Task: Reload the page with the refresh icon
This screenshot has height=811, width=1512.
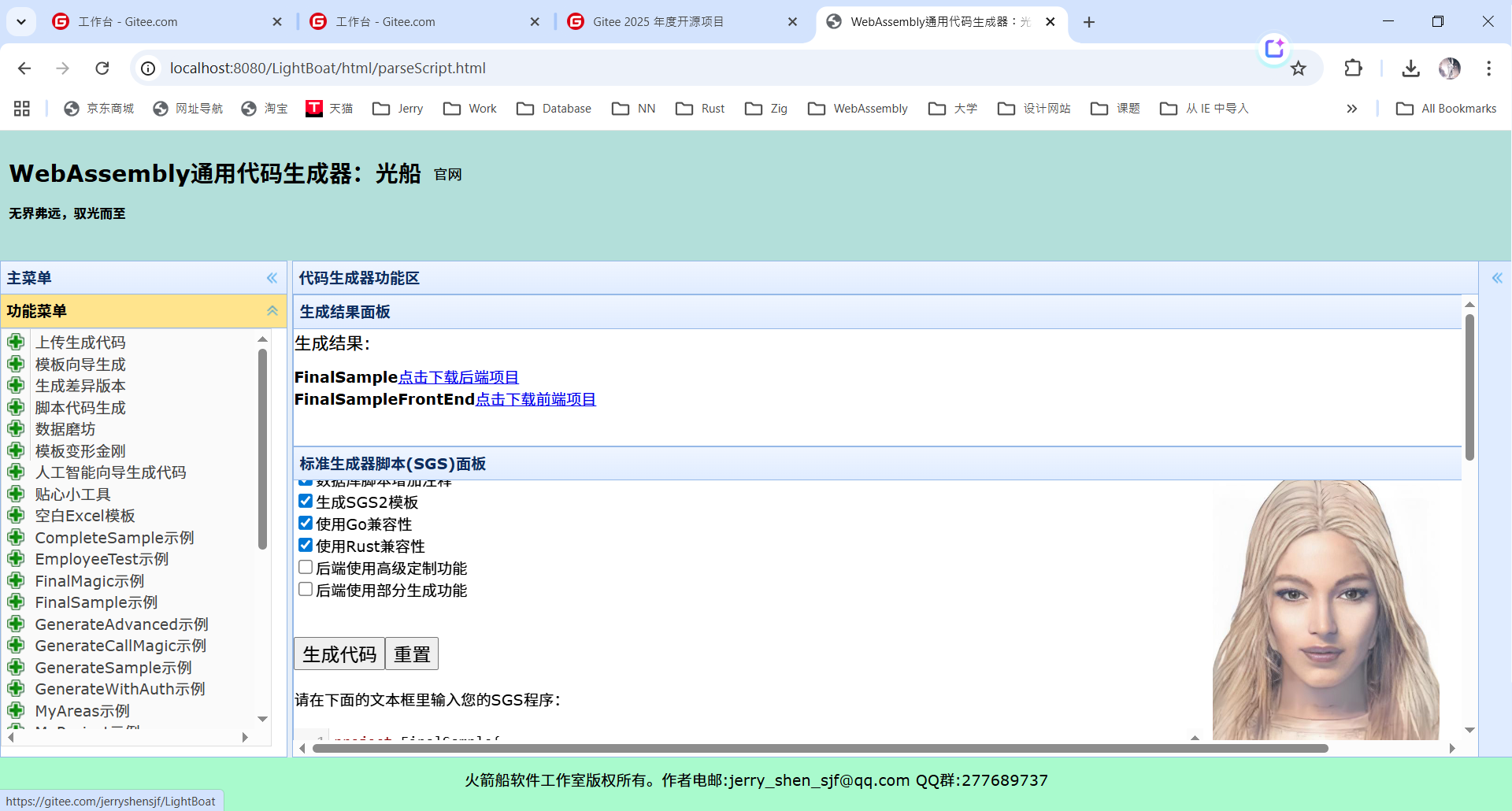Action: pos(102,68)
